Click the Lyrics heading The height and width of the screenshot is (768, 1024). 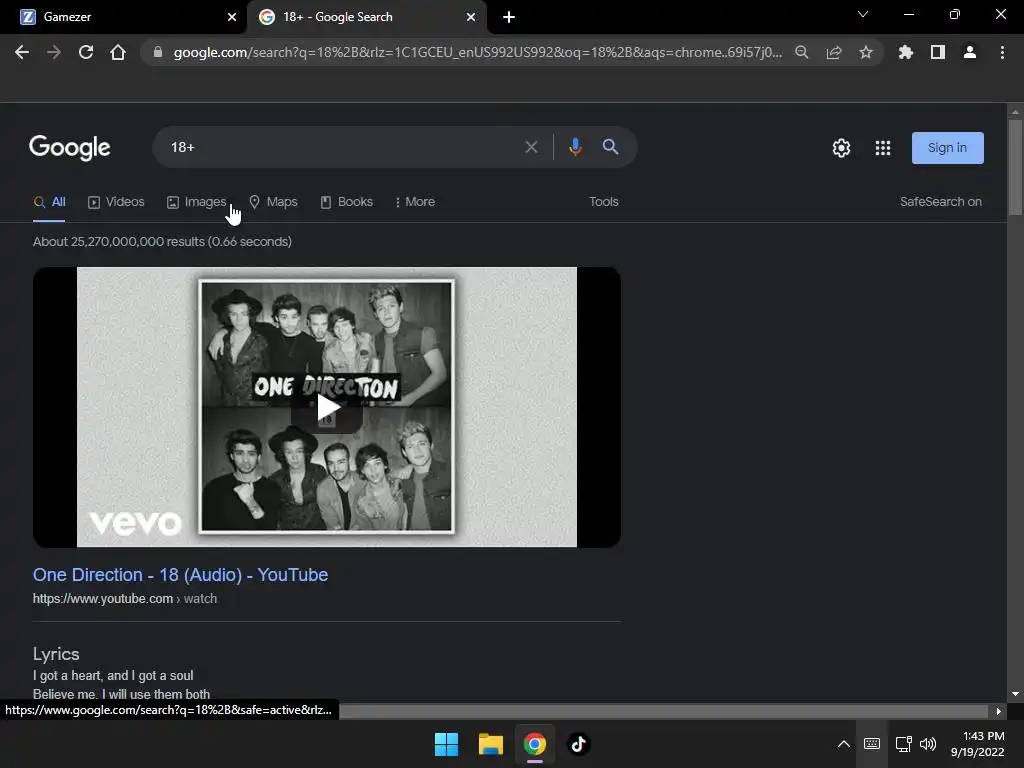point(56,654)
